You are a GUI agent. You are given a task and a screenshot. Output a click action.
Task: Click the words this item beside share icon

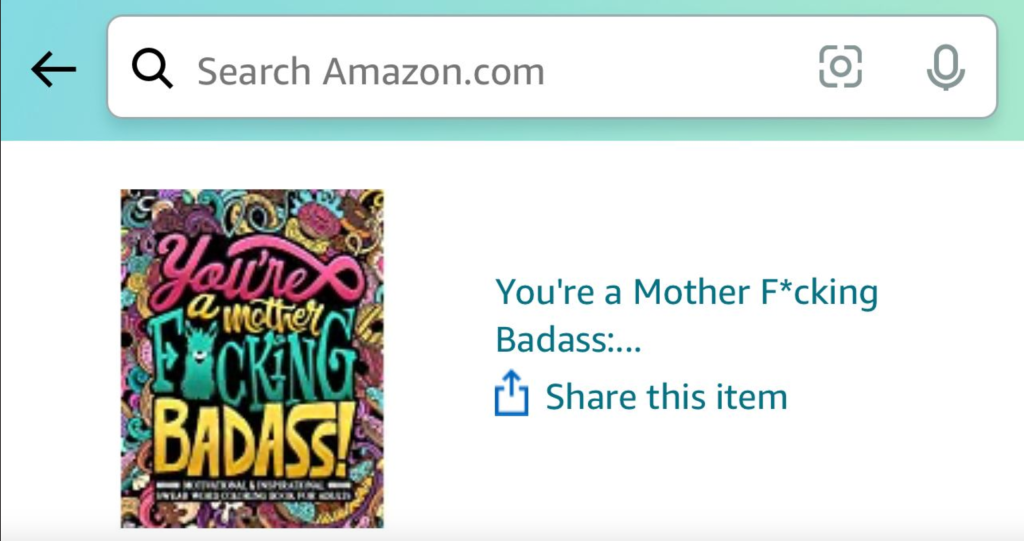click(x=716, y=396)
